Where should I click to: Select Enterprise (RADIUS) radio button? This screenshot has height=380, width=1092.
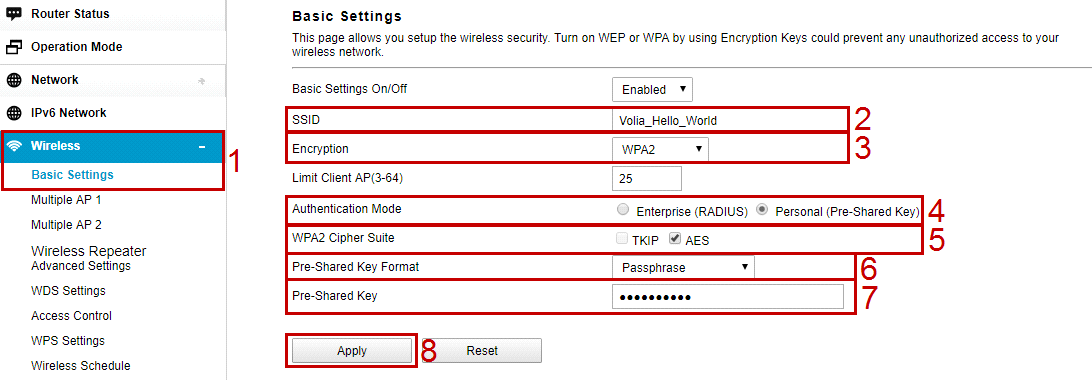pyautogui.click(x=623, y=209)
